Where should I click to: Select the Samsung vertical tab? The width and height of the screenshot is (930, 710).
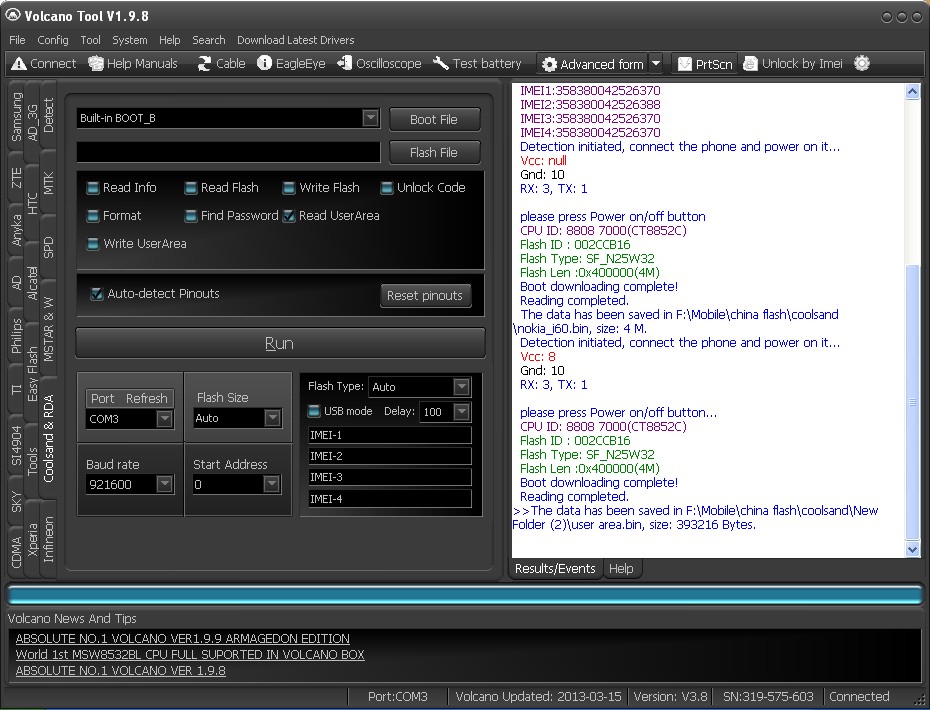coord(16,117)
